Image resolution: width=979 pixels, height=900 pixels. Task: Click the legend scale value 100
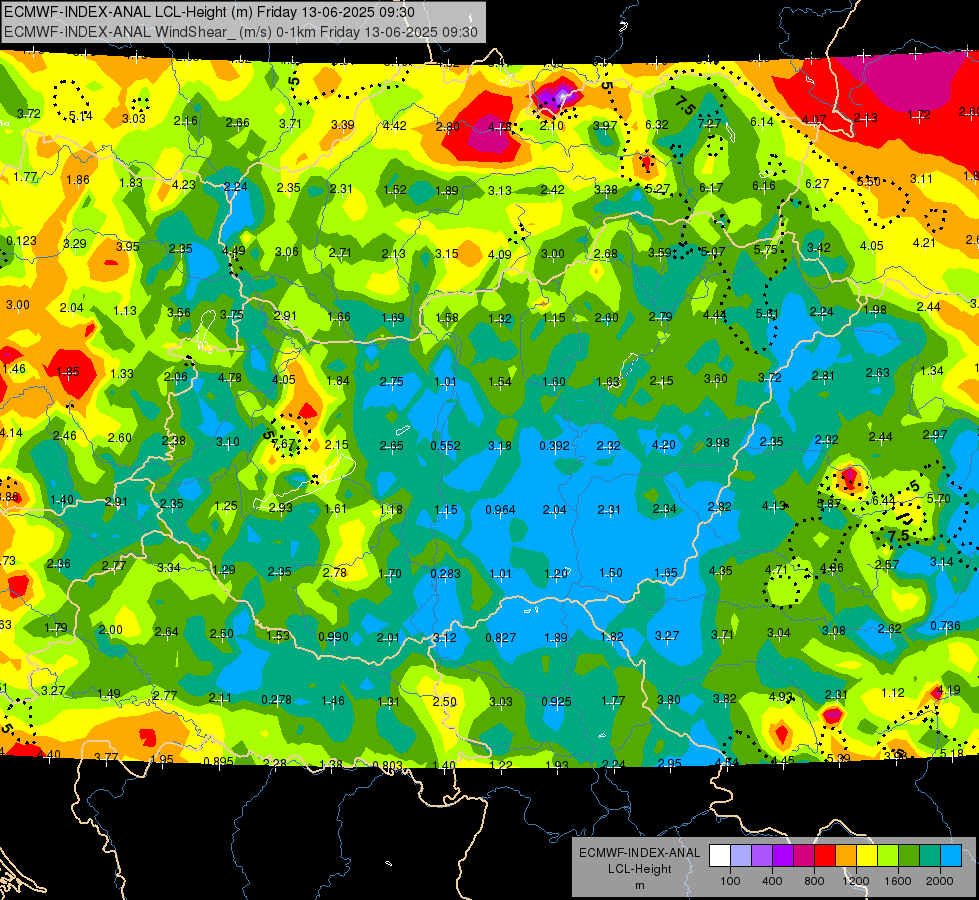click(730, 881)
